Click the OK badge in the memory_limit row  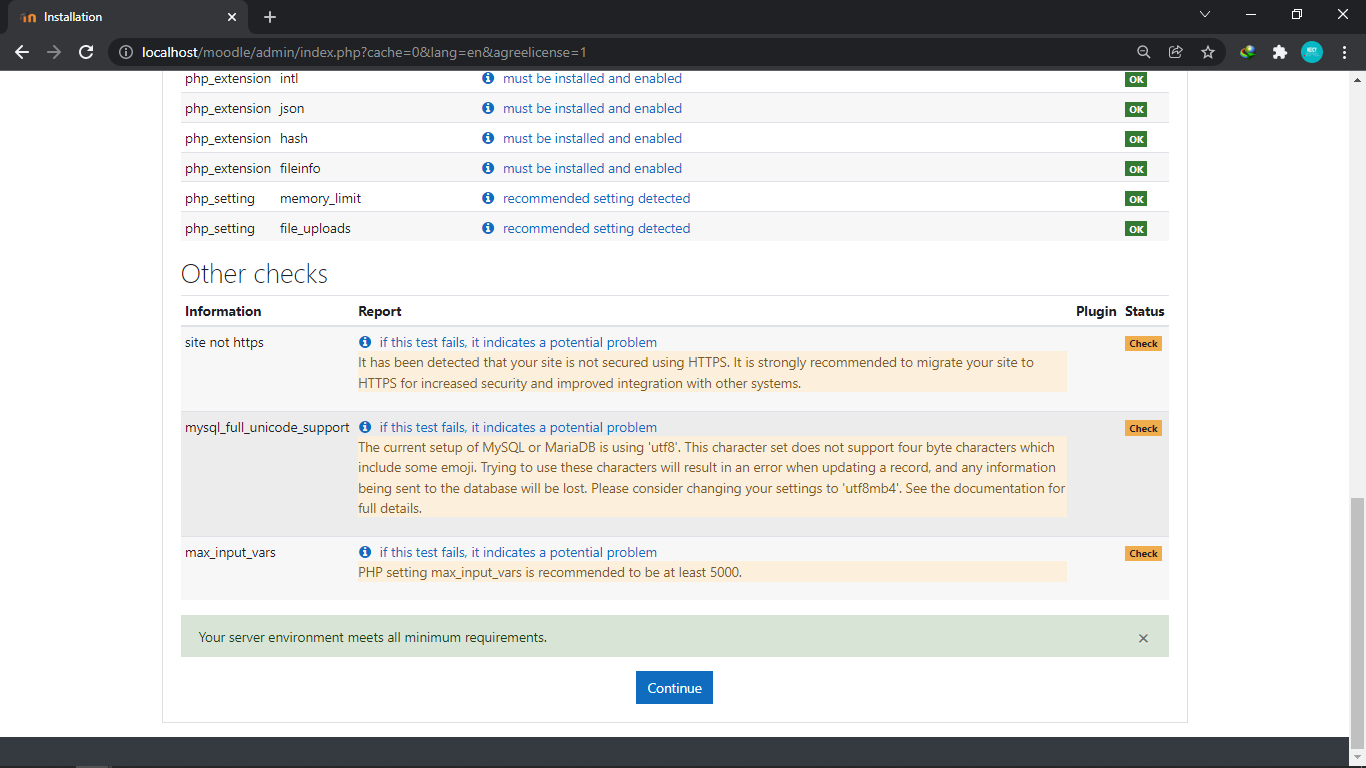(1136, 199)
